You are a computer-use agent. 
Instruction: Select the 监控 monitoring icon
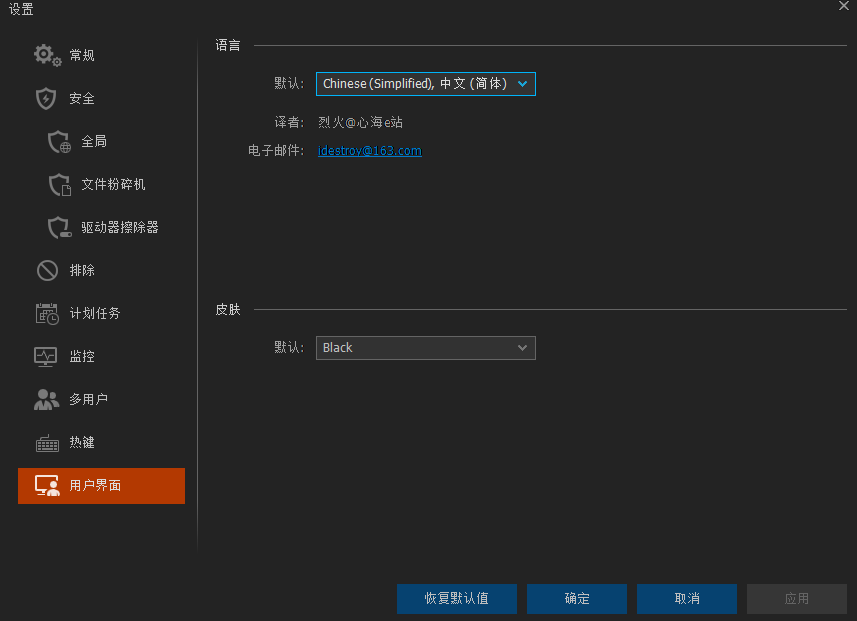pyautogui.click(x=46, y=356)
